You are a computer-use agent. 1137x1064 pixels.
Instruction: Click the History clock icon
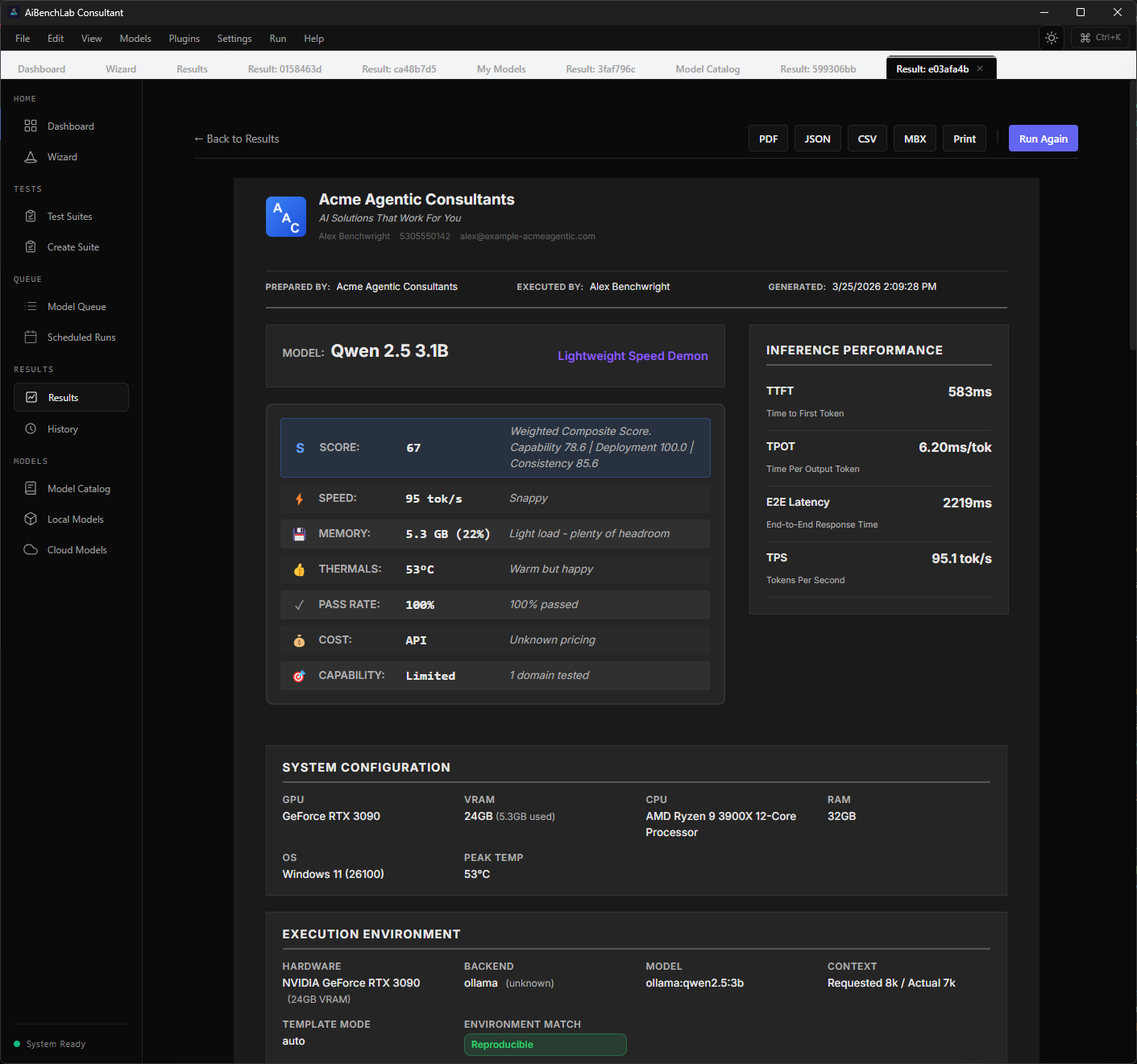pyautogui.click(x=31, y=428)
